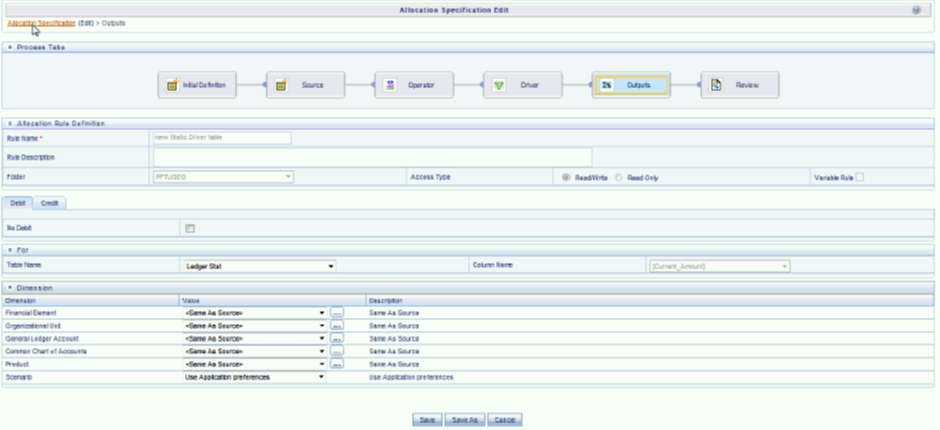Click the Cancel button
The height and width of the screenshot is (430, 940).
(505, 420)
